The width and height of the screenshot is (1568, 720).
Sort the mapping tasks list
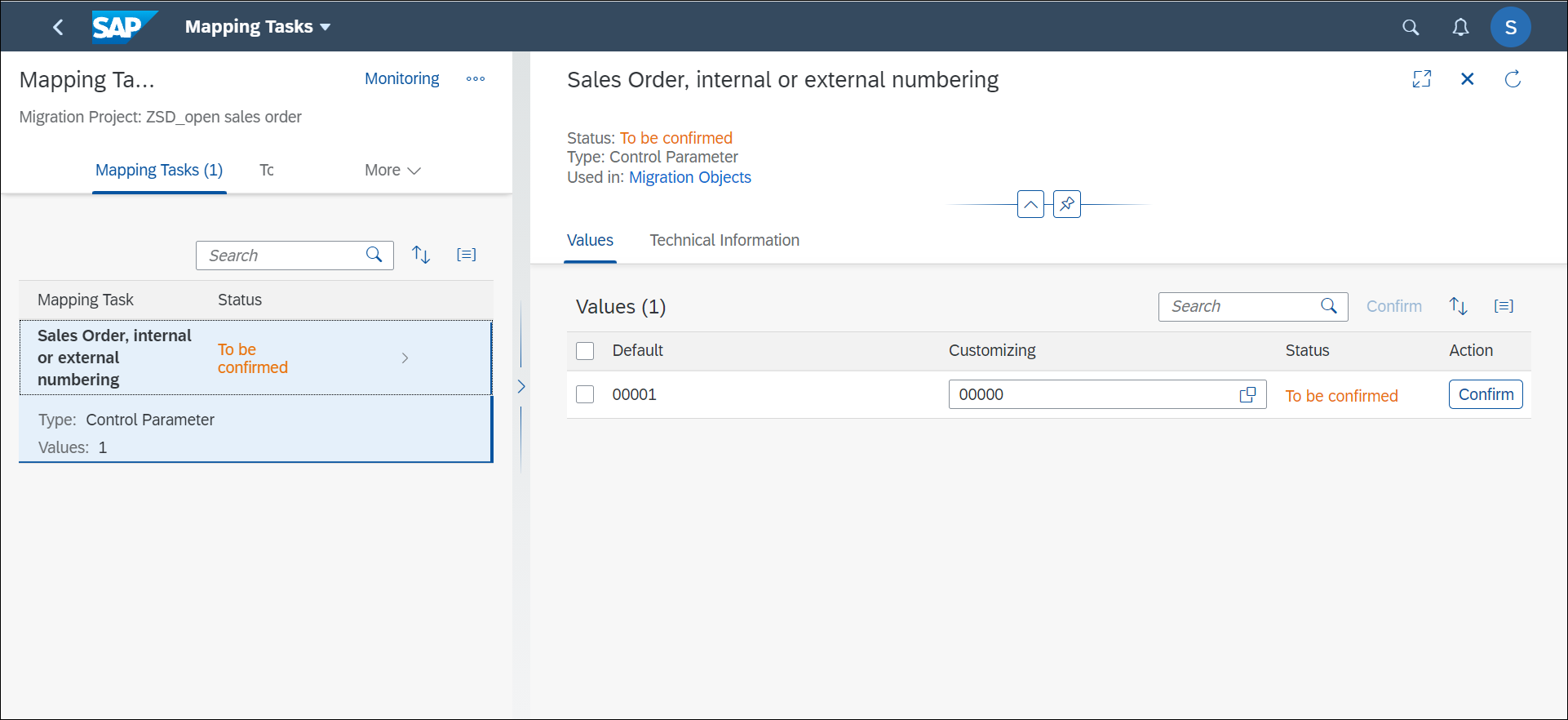coord(421,255)
